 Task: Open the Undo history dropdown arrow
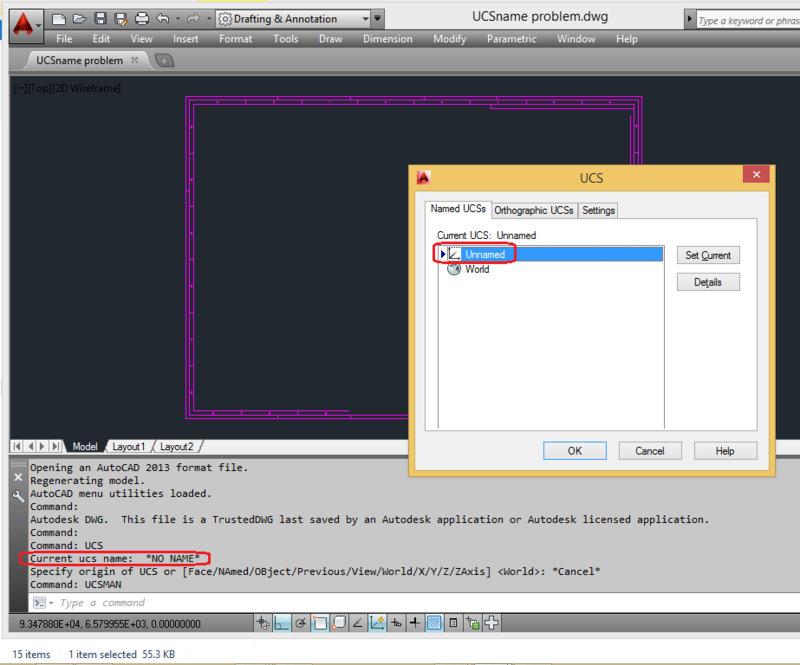coord(178,17)
